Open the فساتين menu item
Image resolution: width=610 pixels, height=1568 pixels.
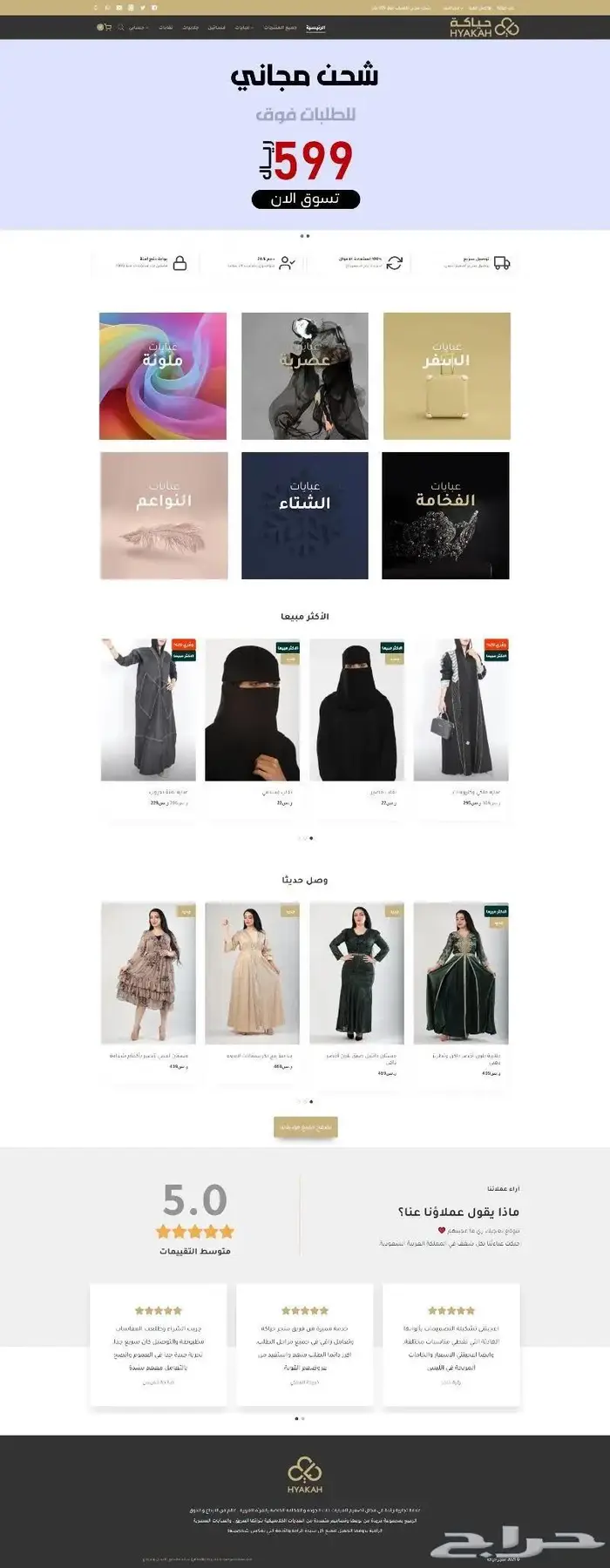coord(216,27)
